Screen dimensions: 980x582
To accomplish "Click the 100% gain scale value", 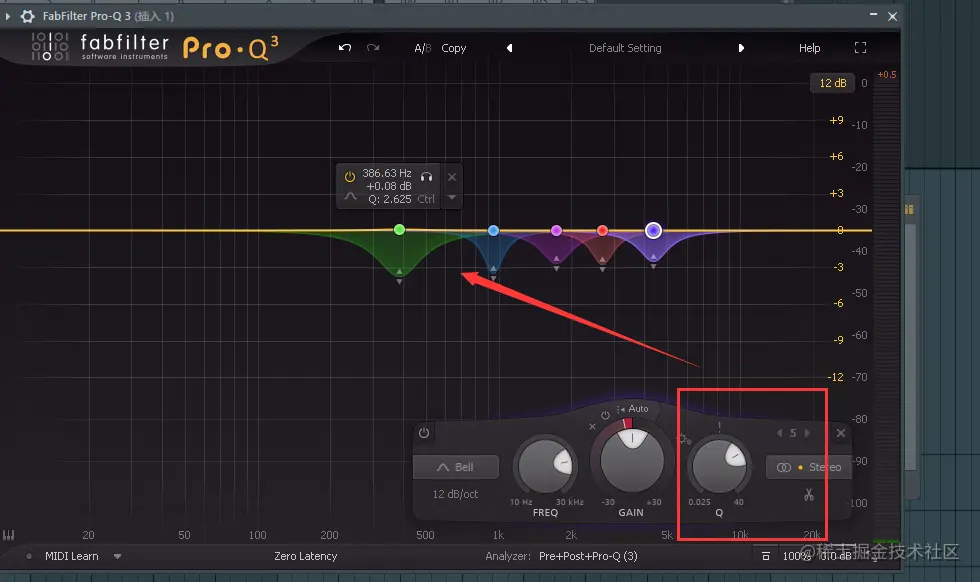I will (x=796, y=556).
